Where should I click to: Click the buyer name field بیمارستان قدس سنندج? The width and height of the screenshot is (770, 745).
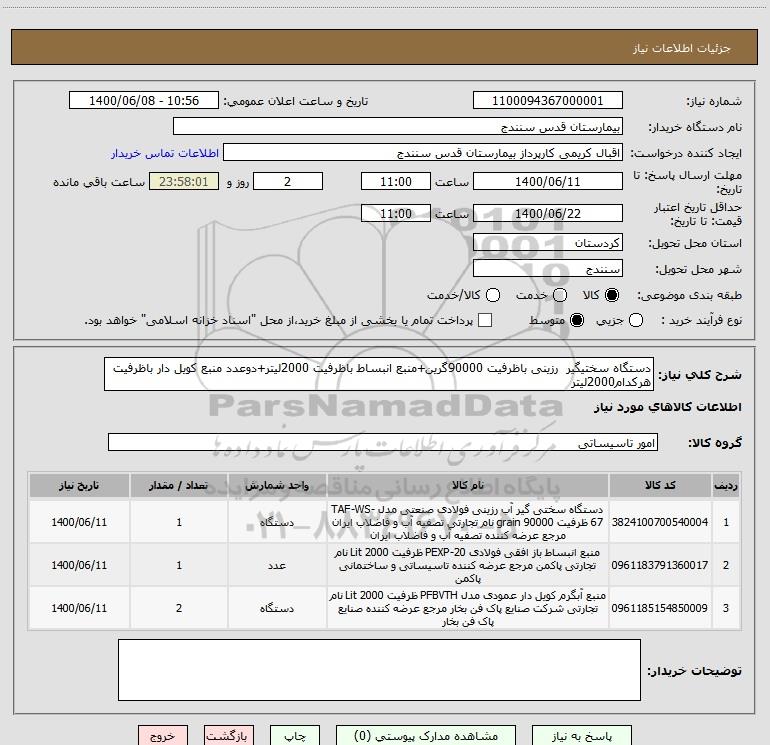click(x=398, y=127)
